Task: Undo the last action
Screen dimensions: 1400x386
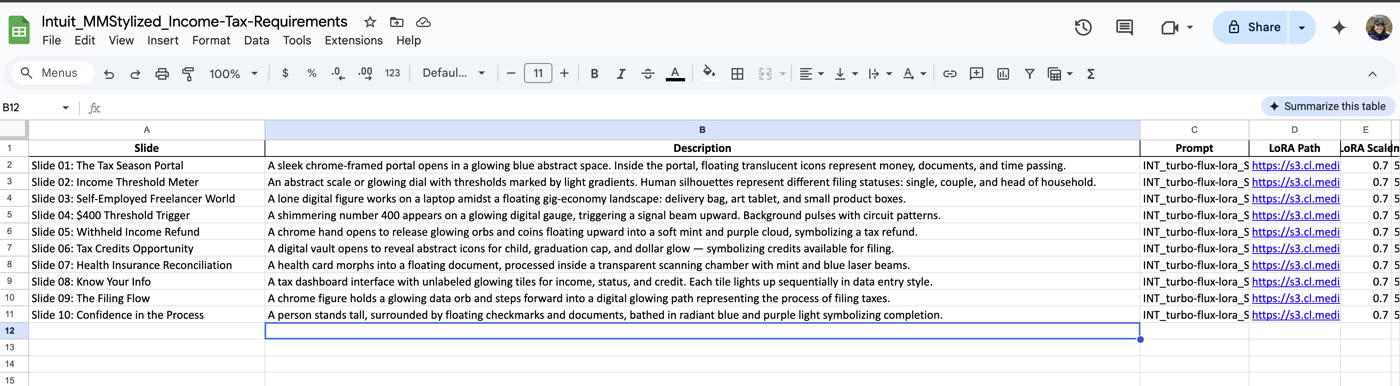Action: click(x=109, y=74)
